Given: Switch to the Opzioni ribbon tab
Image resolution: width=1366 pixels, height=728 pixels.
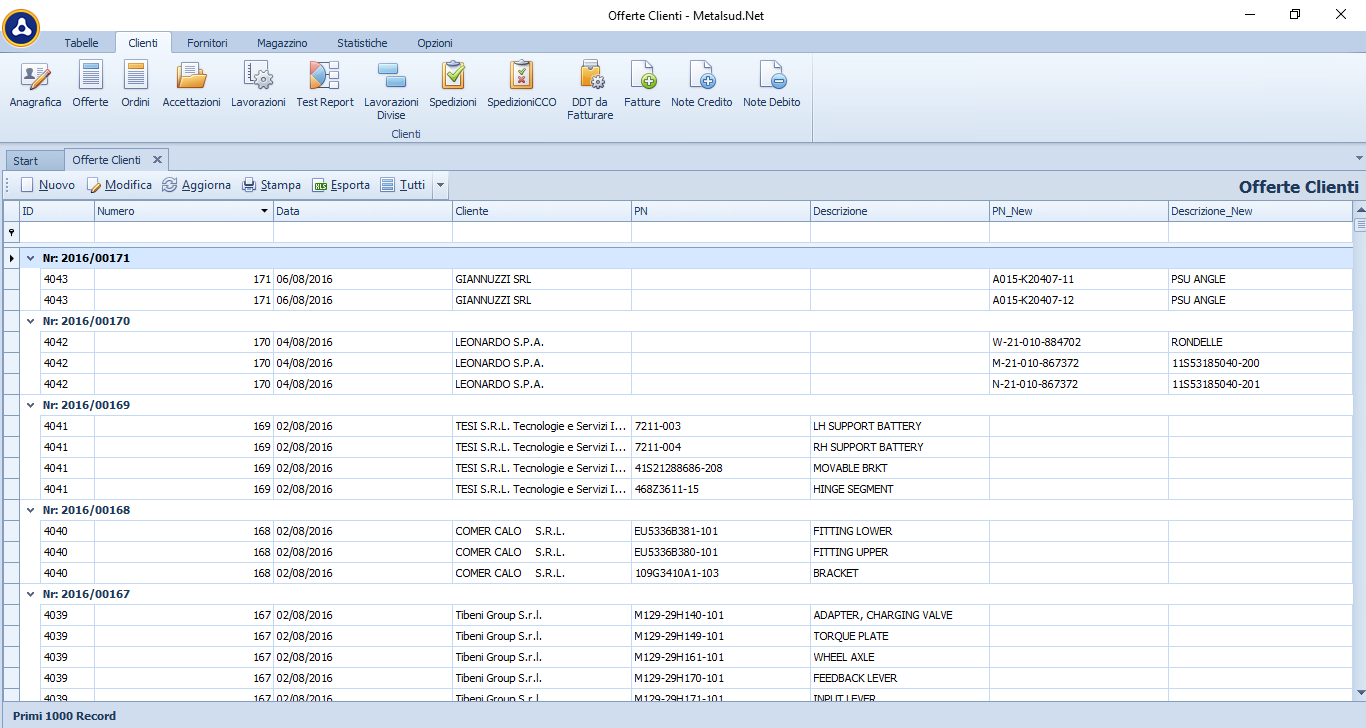Looking at the screenshot, I should [435, 43].
